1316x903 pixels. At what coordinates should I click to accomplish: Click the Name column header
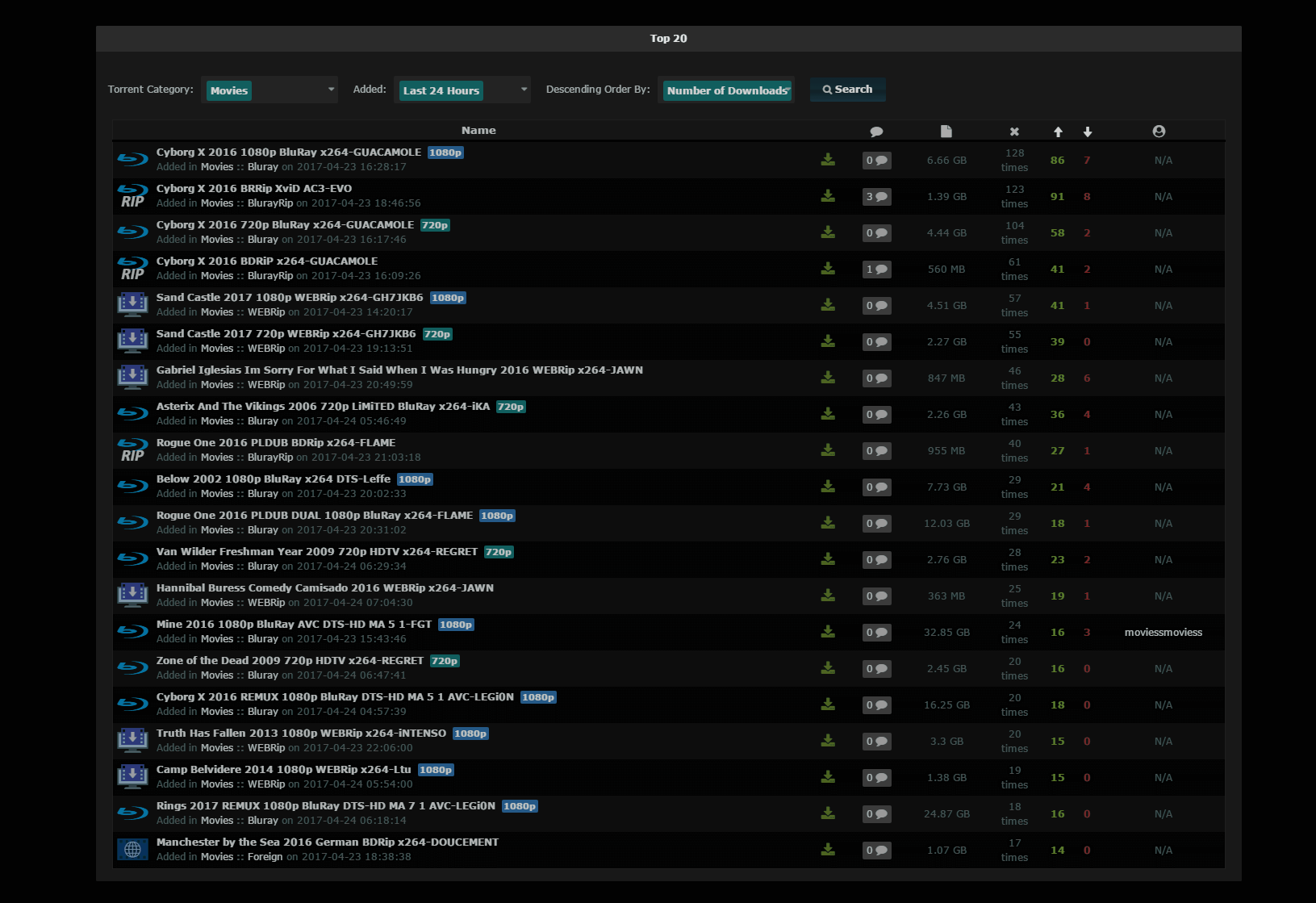click(478, 131)
